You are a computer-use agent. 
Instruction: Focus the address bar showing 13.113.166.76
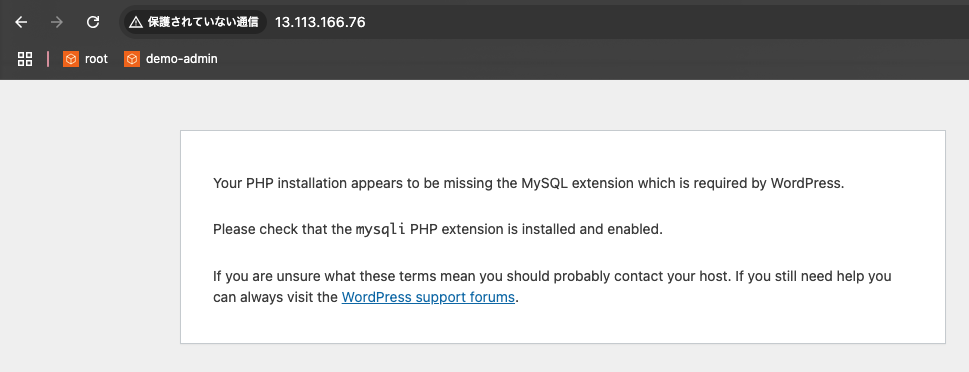coord(320,22)
